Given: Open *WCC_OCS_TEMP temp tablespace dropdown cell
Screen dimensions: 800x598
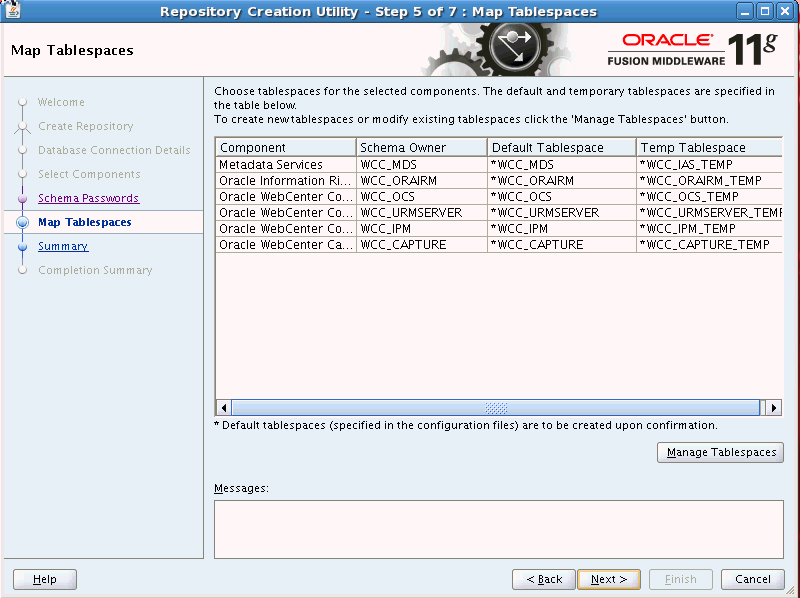Looking at the screenshot, I should coord(709,196).
